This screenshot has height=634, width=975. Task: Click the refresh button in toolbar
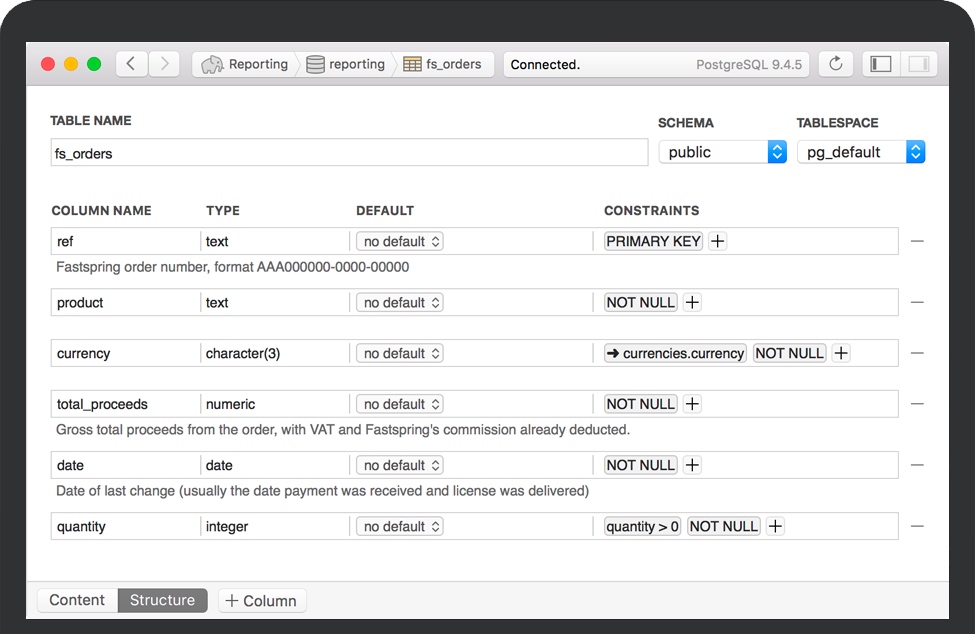pos(836,64)
